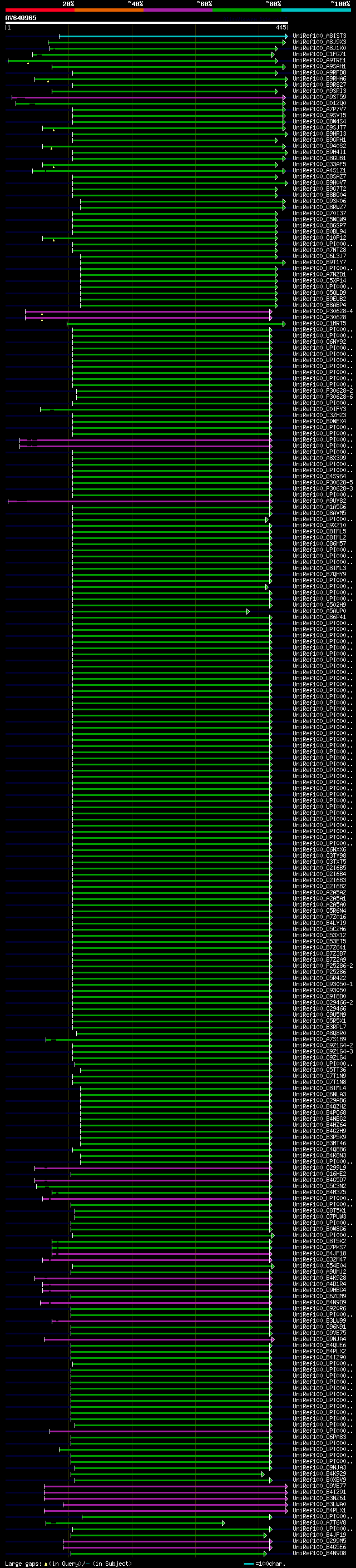Click the purple segment of the identity color scale
Screen dimensions: 356x1568
(179, 10)
